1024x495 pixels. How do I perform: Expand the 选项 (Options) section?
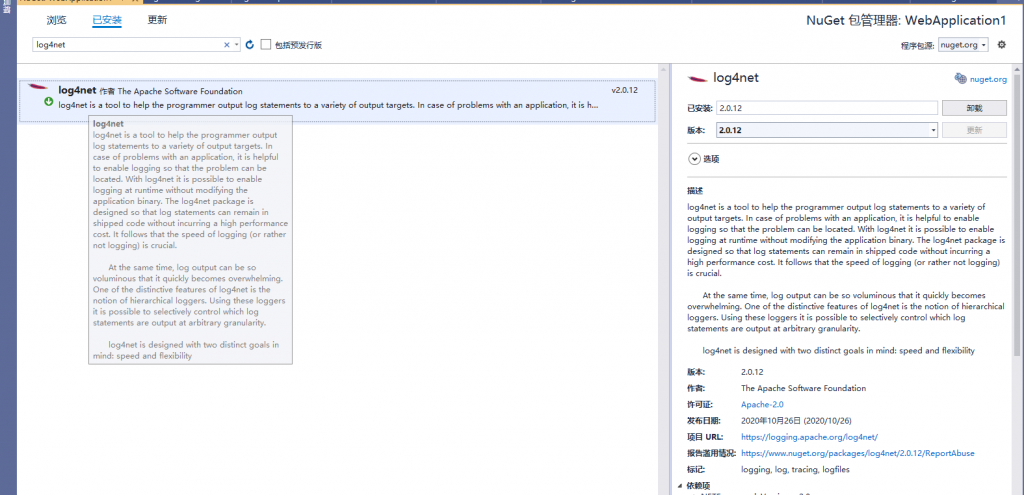tap(693, 159)
